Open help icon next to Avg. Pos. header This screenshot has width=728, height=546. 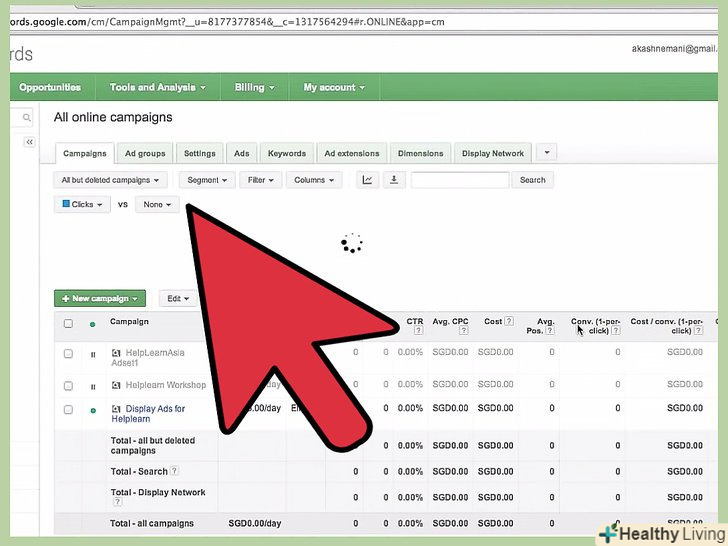tap(550, 331)
